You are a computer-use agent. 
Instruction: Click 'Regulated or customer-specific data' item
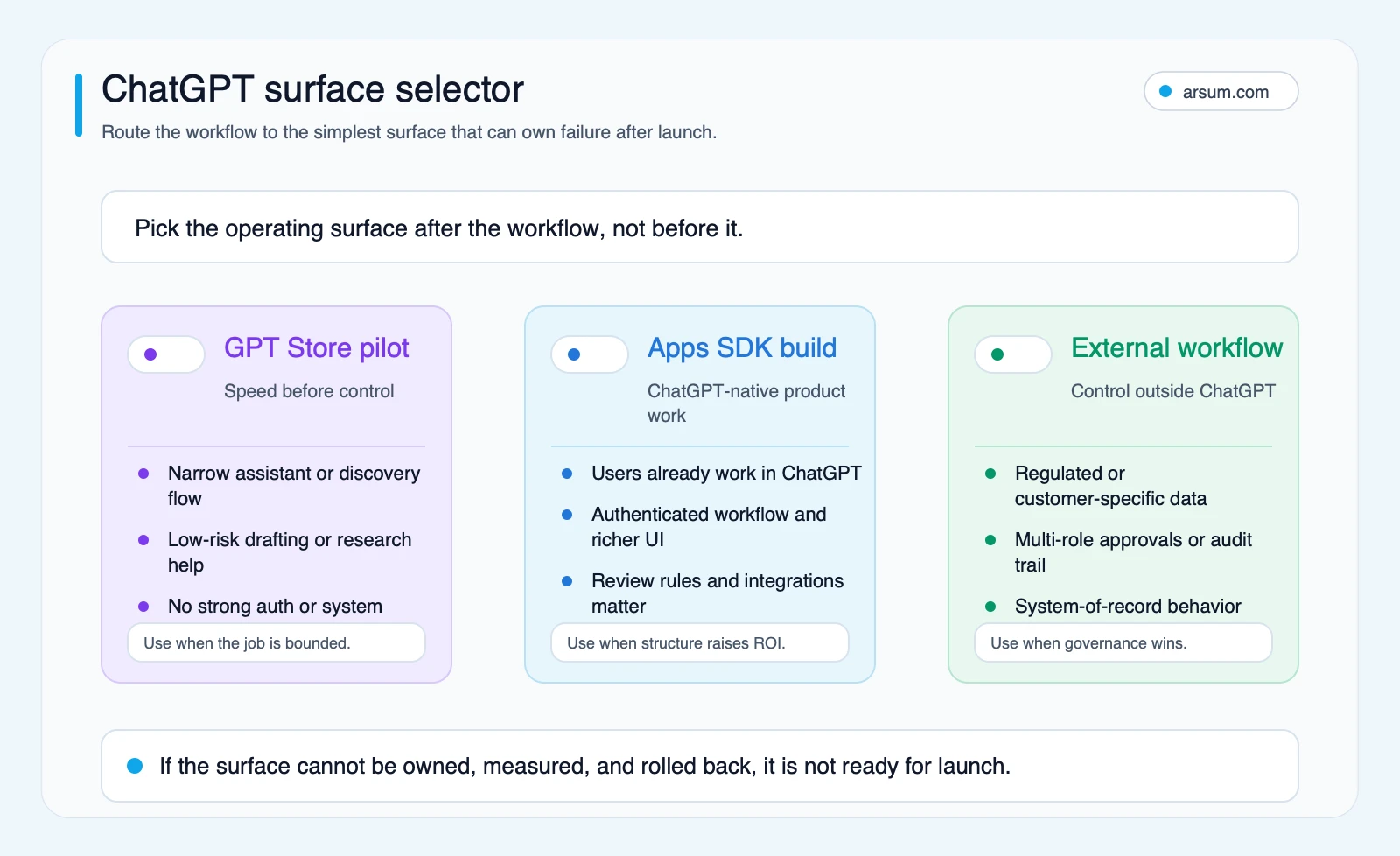(x=1110, y=486)
